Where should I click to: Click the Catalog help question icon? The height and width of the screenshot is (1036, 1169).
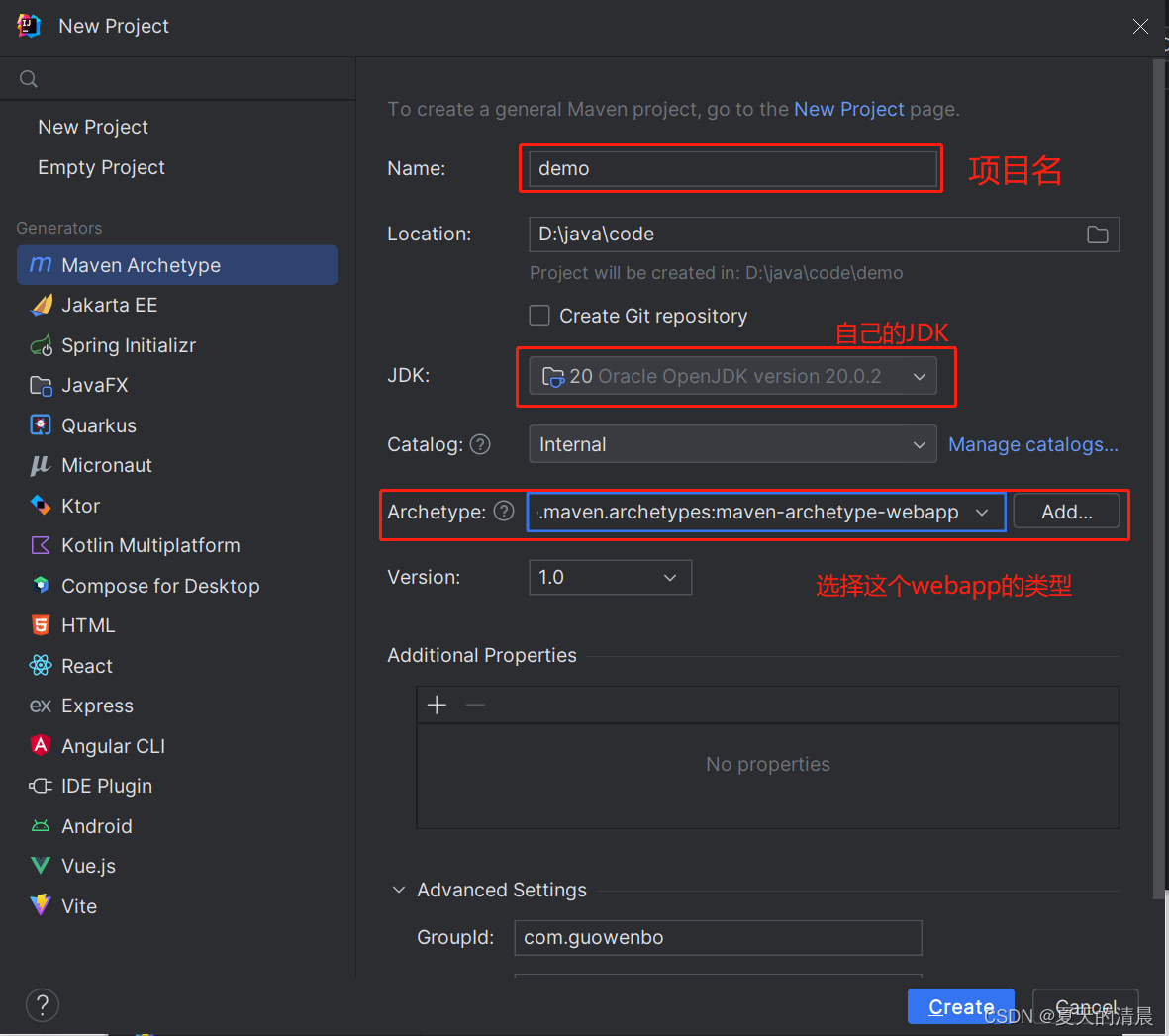(x=480, y=445)
